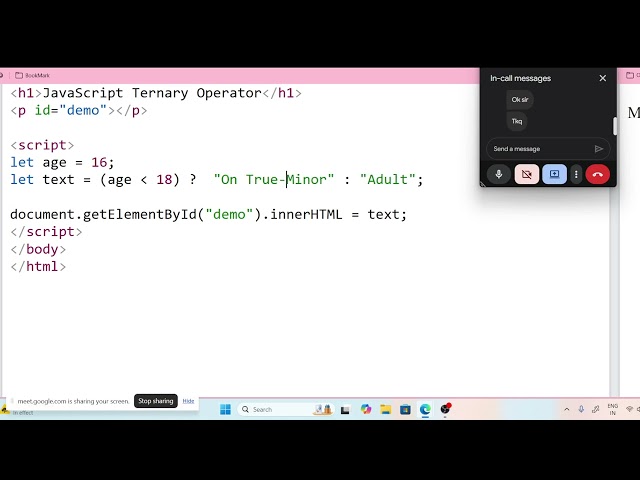Image resolution: width=640 pixels, height=480 pixels.
Task: Click the "meet.google.com is sharing your screen" text
Action: click(73, 401)
